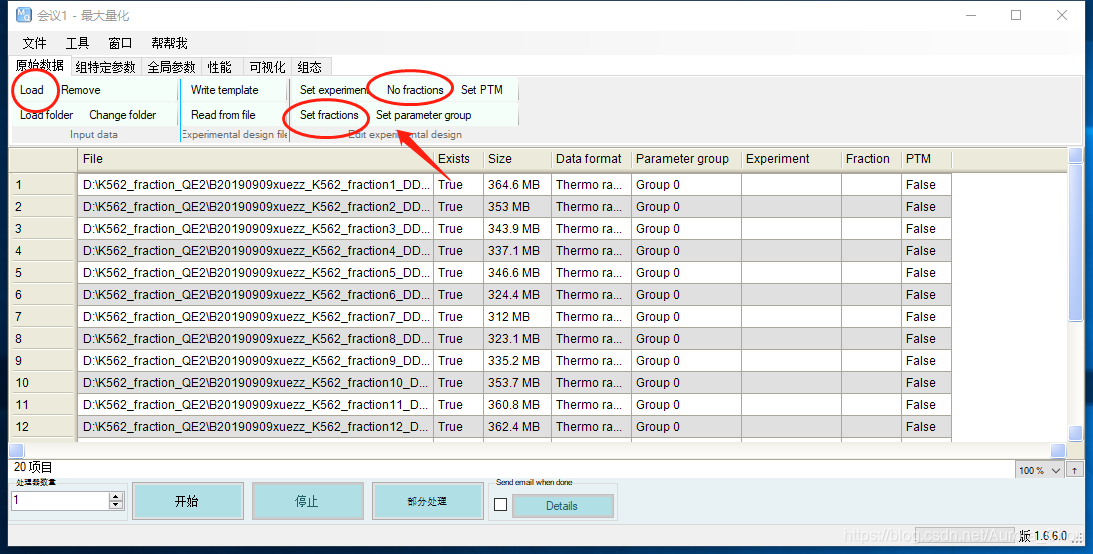Click Change folder
1093x554 pixels.
[x=123, y=115]
